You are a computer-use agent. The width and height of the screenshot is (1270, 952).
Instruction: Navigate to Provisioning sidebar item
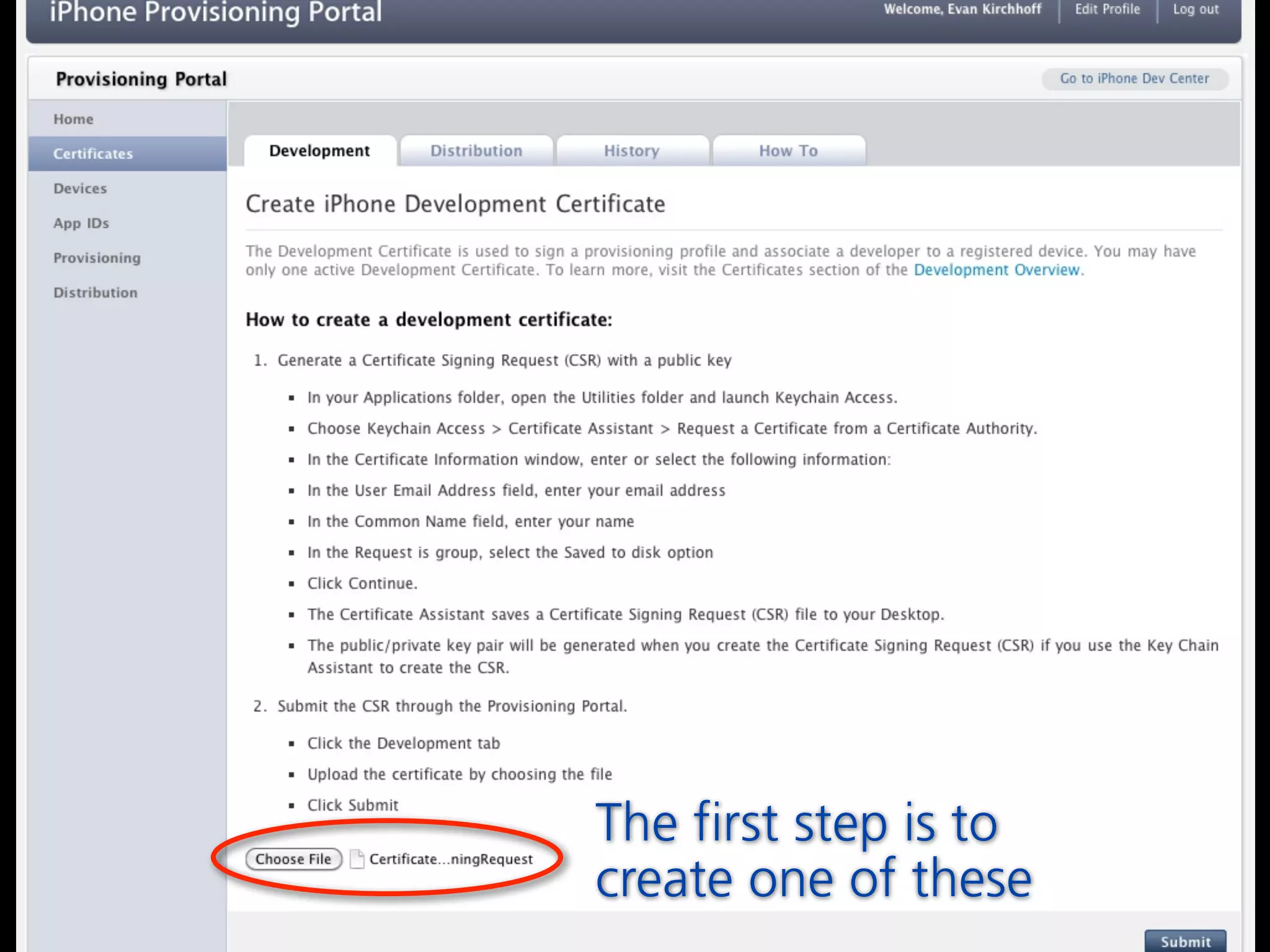tap(97, 258)
